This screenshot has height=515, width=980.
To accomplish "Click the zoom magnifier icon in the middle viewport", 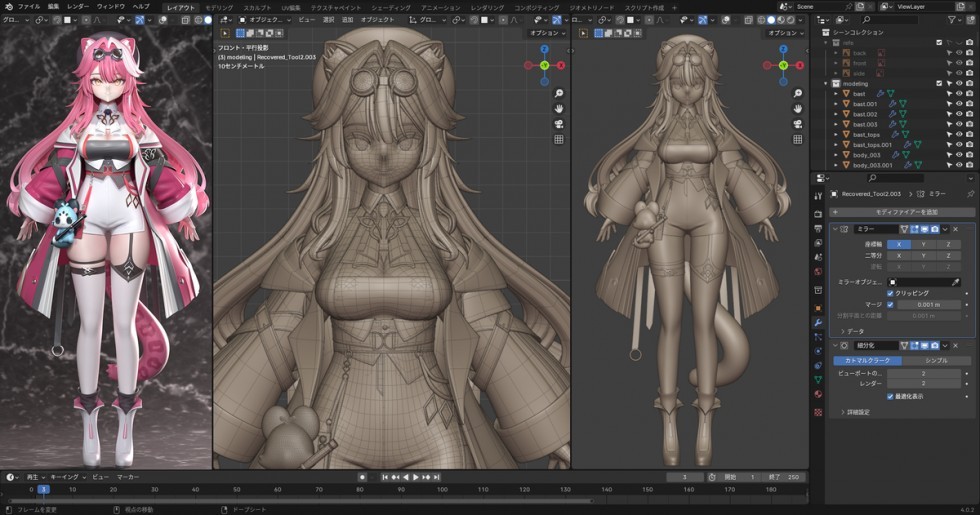I will pyautogui.click(x=559, y=92).
